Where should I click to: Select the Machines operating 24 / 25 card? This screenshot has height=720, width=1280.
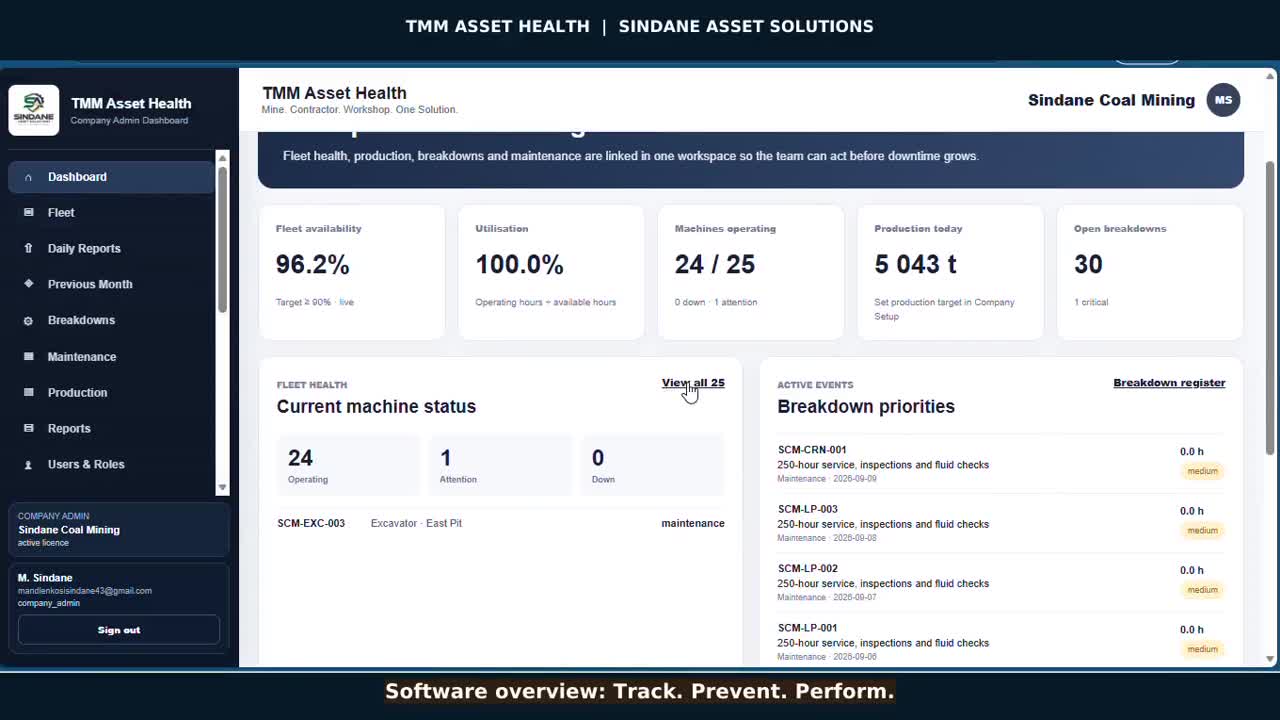click(750, 272)
